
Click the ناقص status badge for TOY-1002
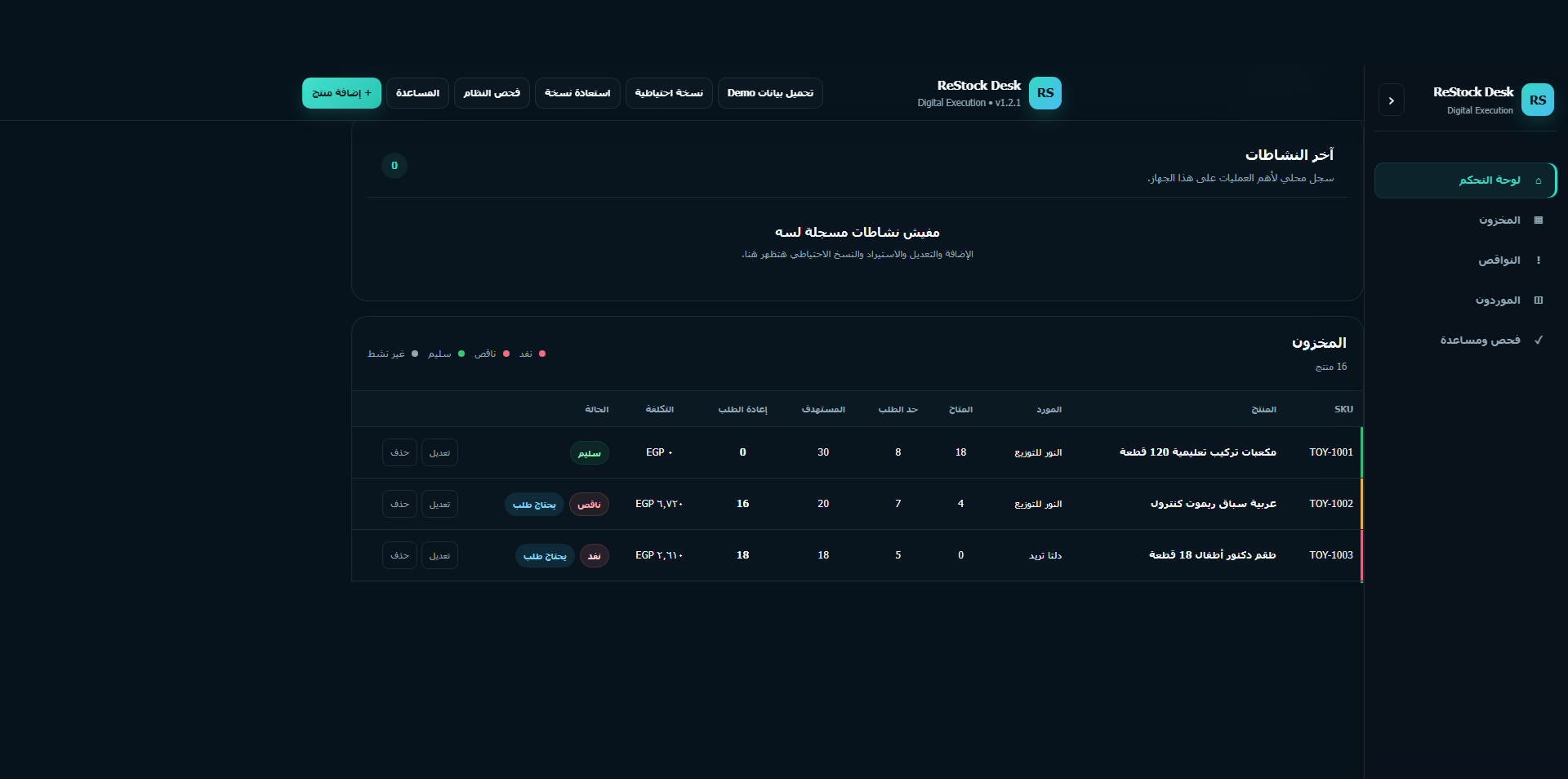(x=589, y=505)
